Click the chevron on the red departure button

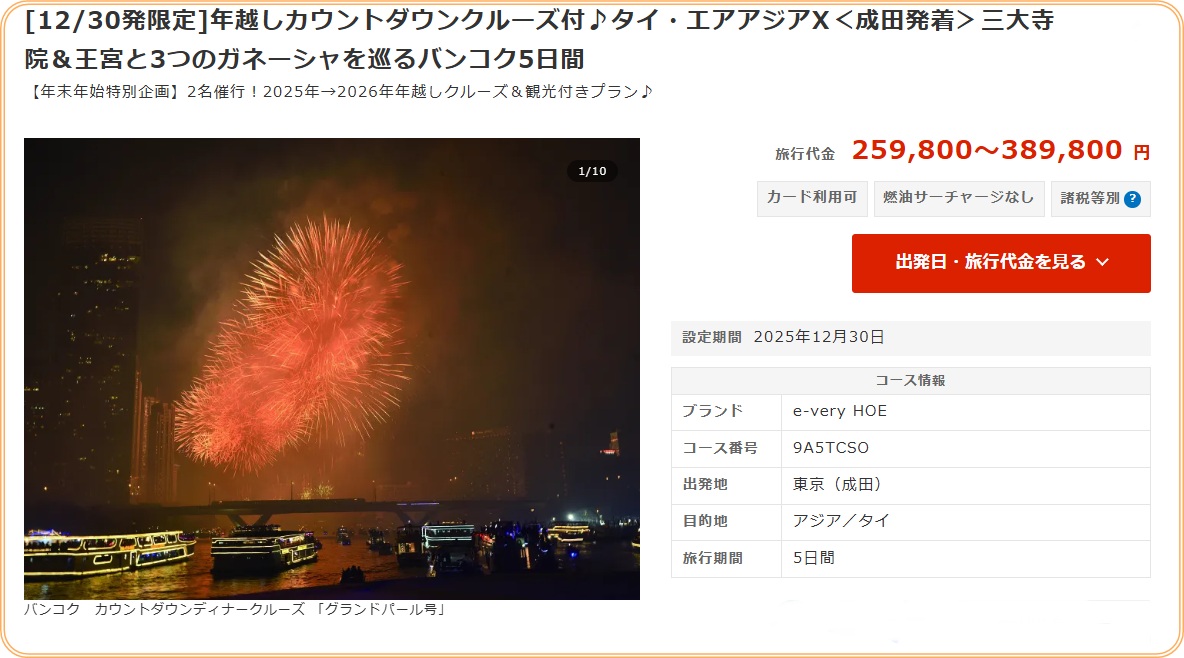tap(1102, 262)
